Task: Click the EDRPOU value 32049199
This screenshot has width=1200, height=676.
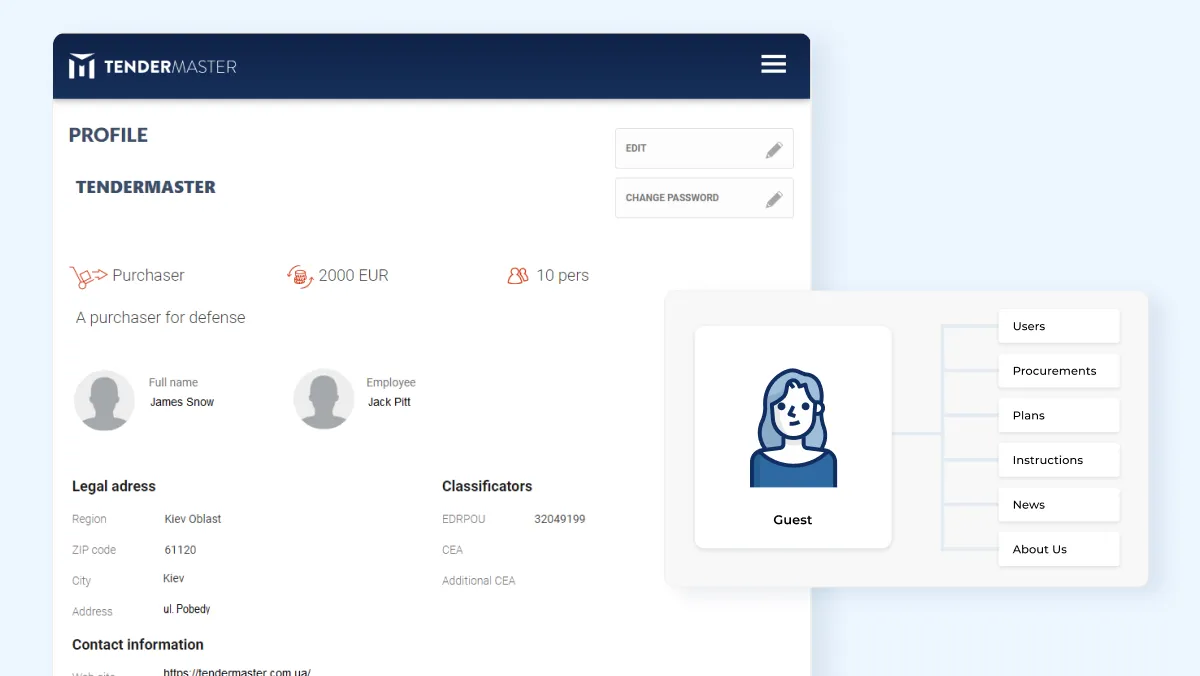Action: [560, 519]
